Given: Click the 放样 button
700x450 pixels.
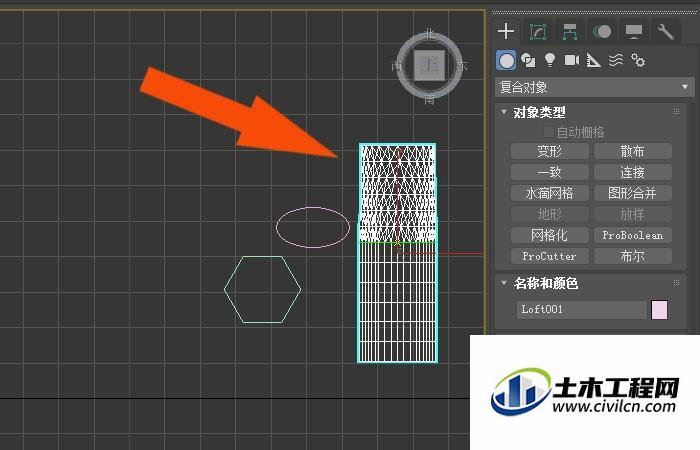Looking at the screenshot, I should pyautogui.click(x=633, y=214).
